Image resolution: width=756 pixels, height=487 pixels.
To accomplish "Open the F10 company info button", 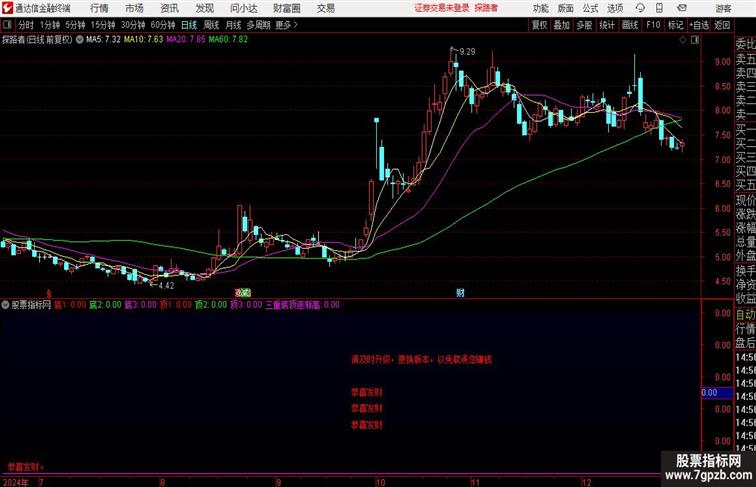I will 653,25.
